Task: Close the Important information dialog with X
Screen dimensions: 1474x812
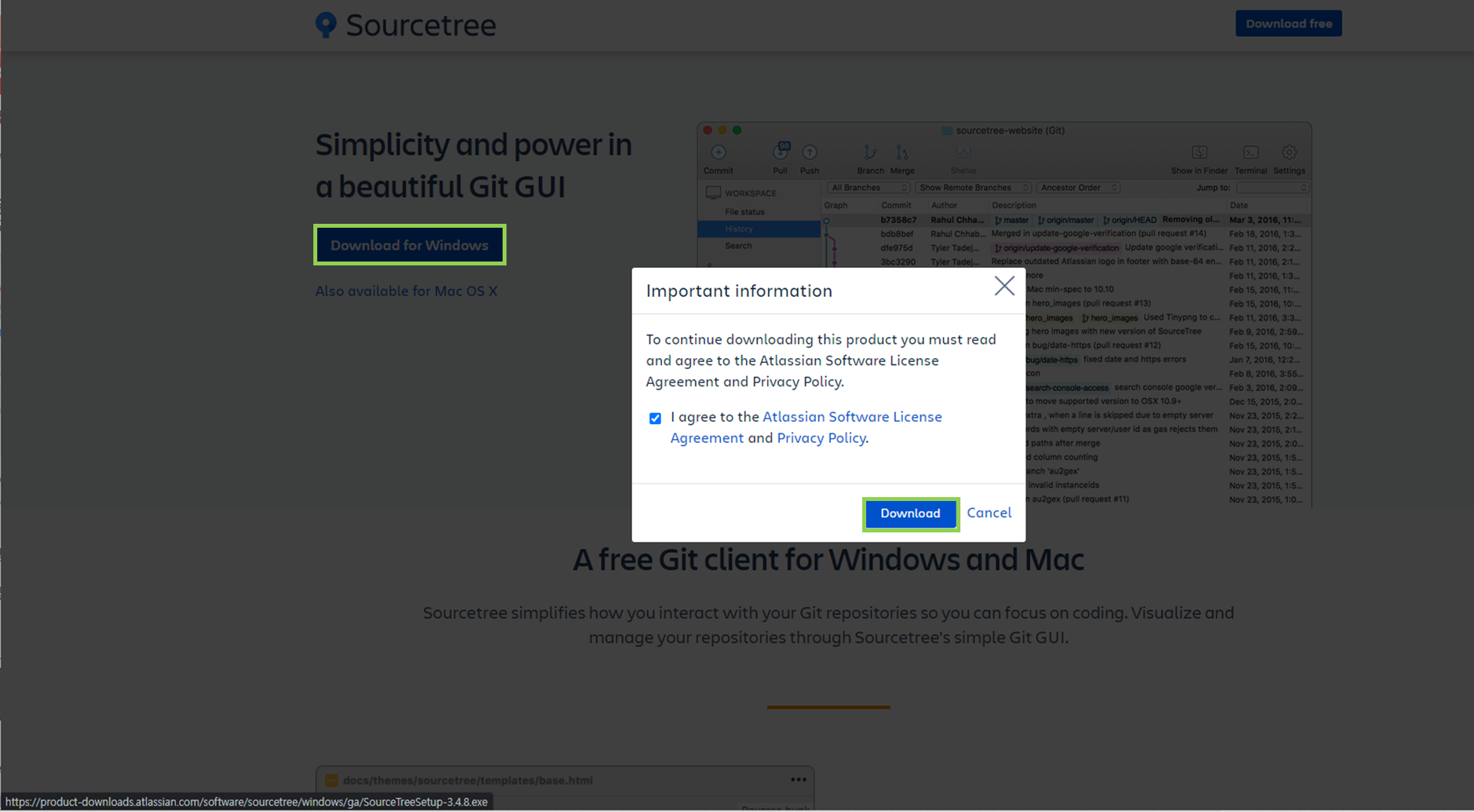Action: (1004, 286)
